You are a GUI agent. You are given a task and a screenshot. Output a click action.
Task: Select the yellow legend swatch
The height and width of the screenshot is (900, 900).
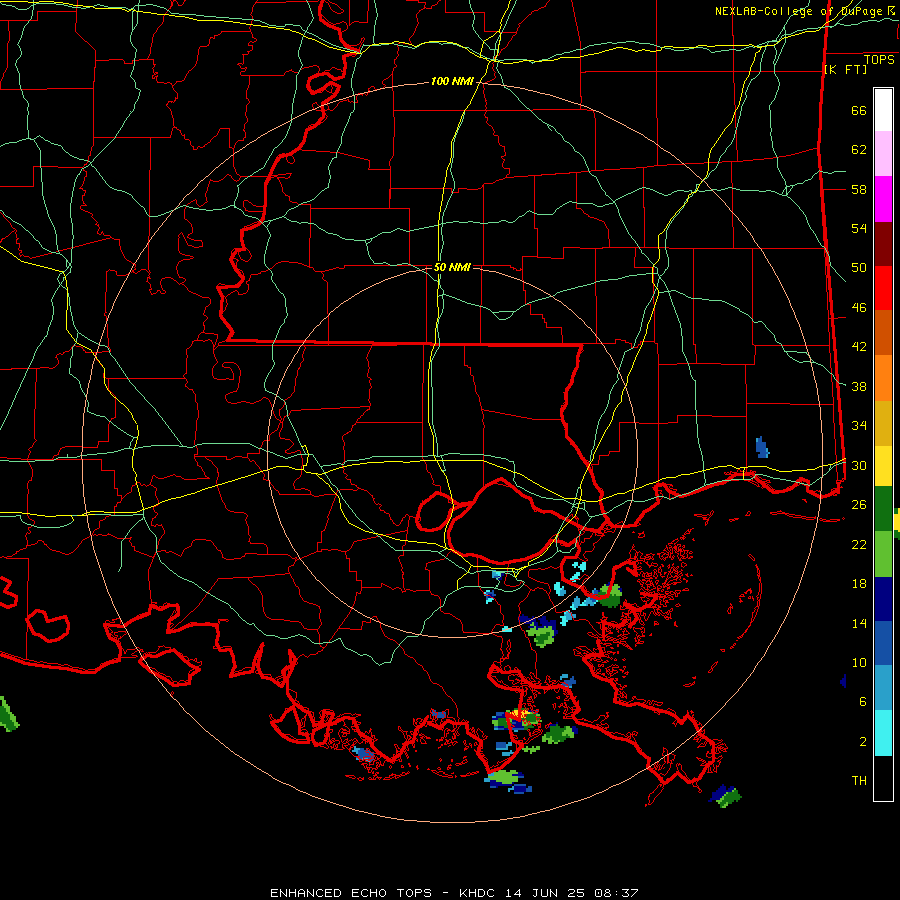883,466
